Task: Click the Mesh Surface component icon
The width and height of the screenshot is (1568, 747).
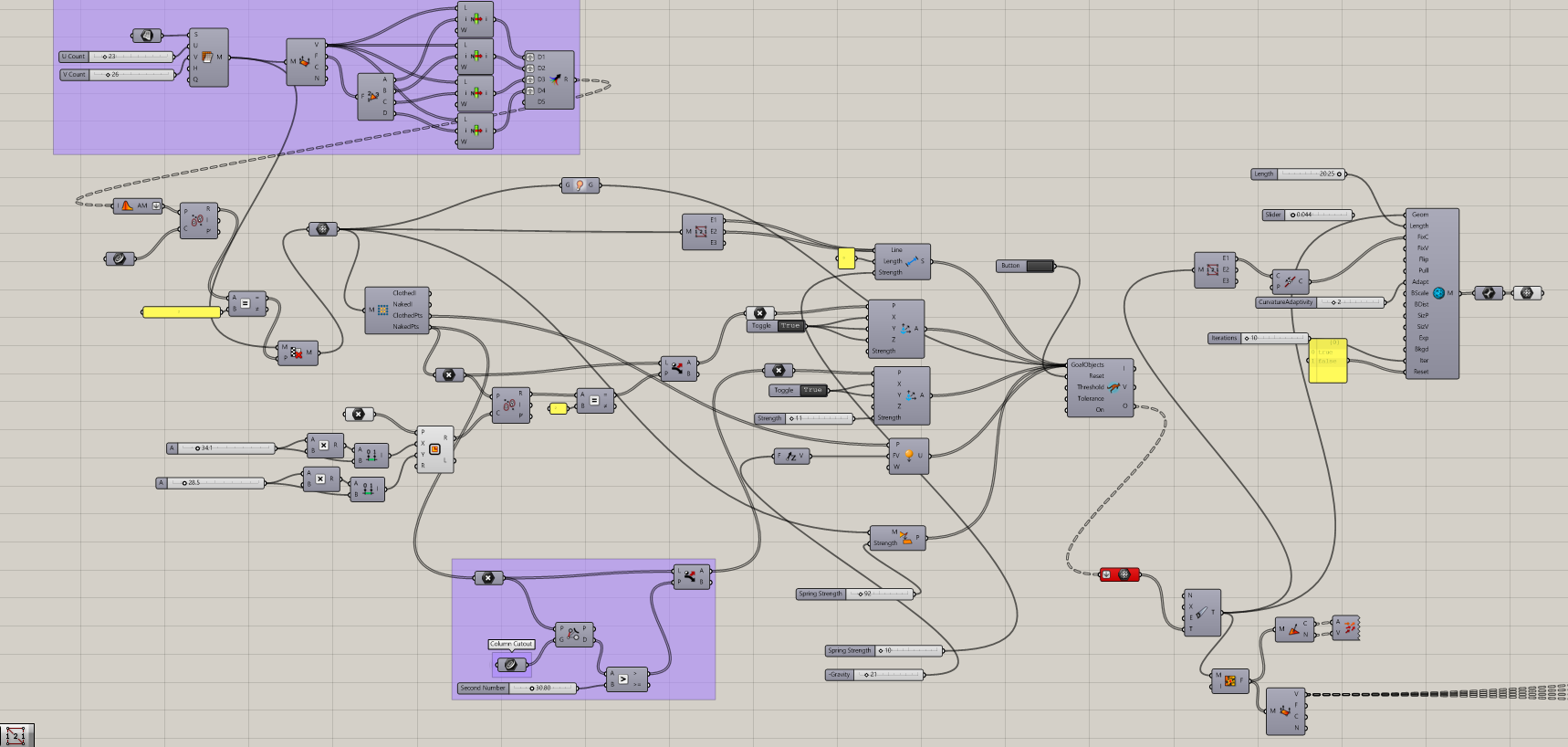Action: pos(207,57)
